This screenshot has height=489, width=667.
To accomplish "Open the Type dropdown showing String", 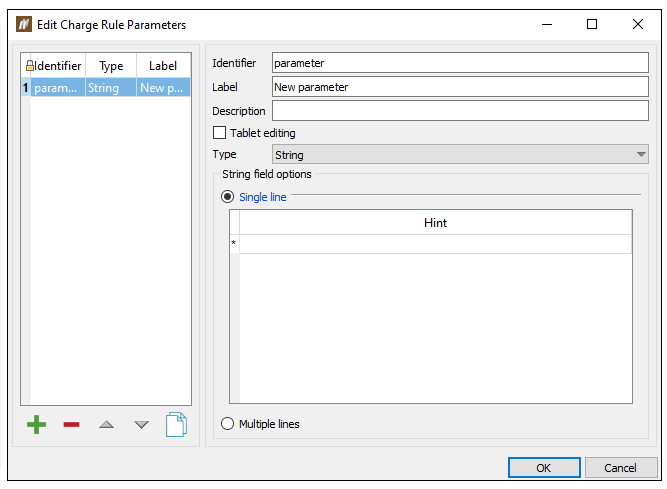I will pyautogui.click(x=460, y=155).
